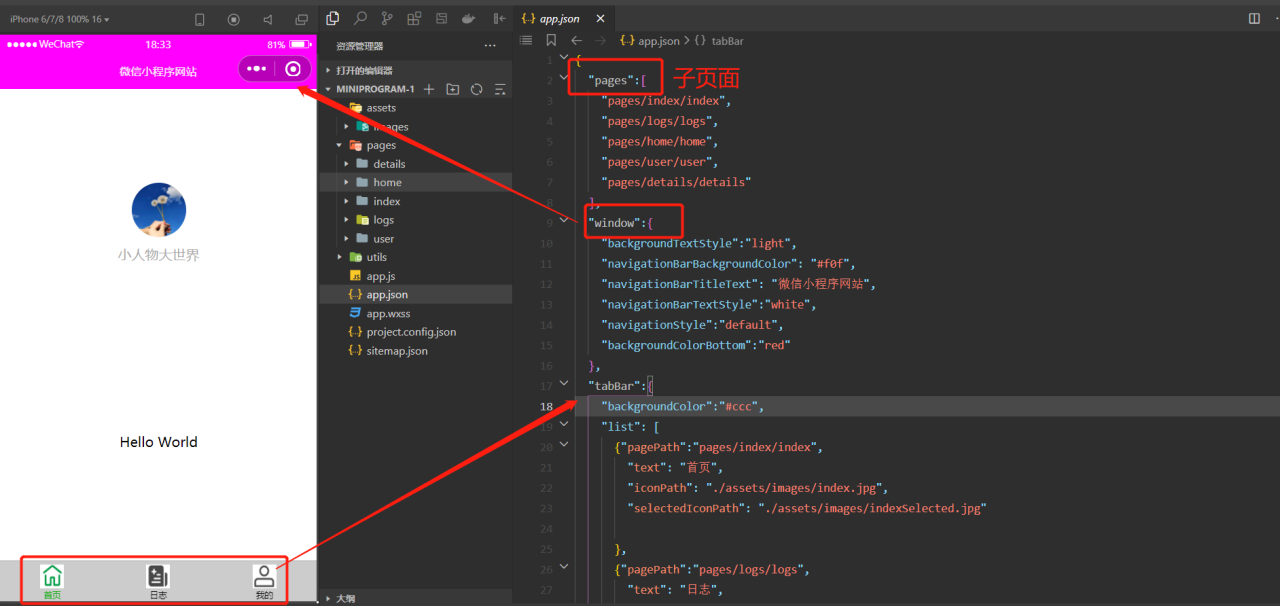Open the Source Control panel
1280x606 pixels.
click(387, 18)
